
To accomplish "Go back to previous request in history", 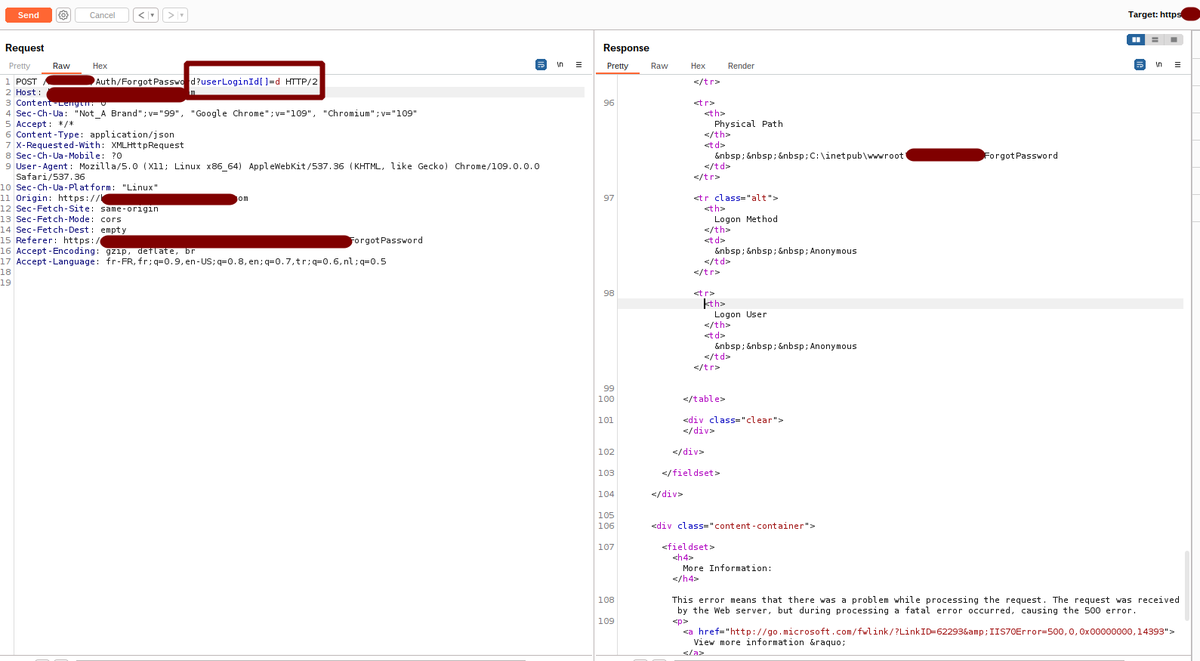I will 140,15.
